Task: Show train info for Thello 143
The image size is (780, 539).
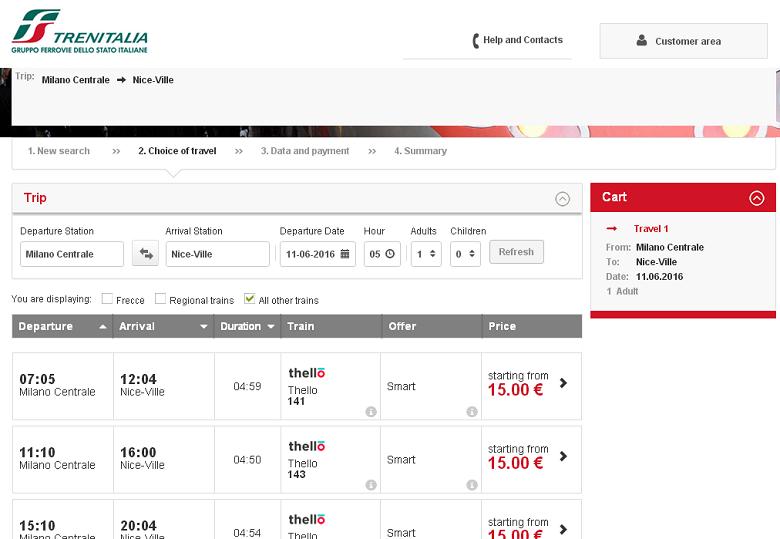Action: point(371,484)
